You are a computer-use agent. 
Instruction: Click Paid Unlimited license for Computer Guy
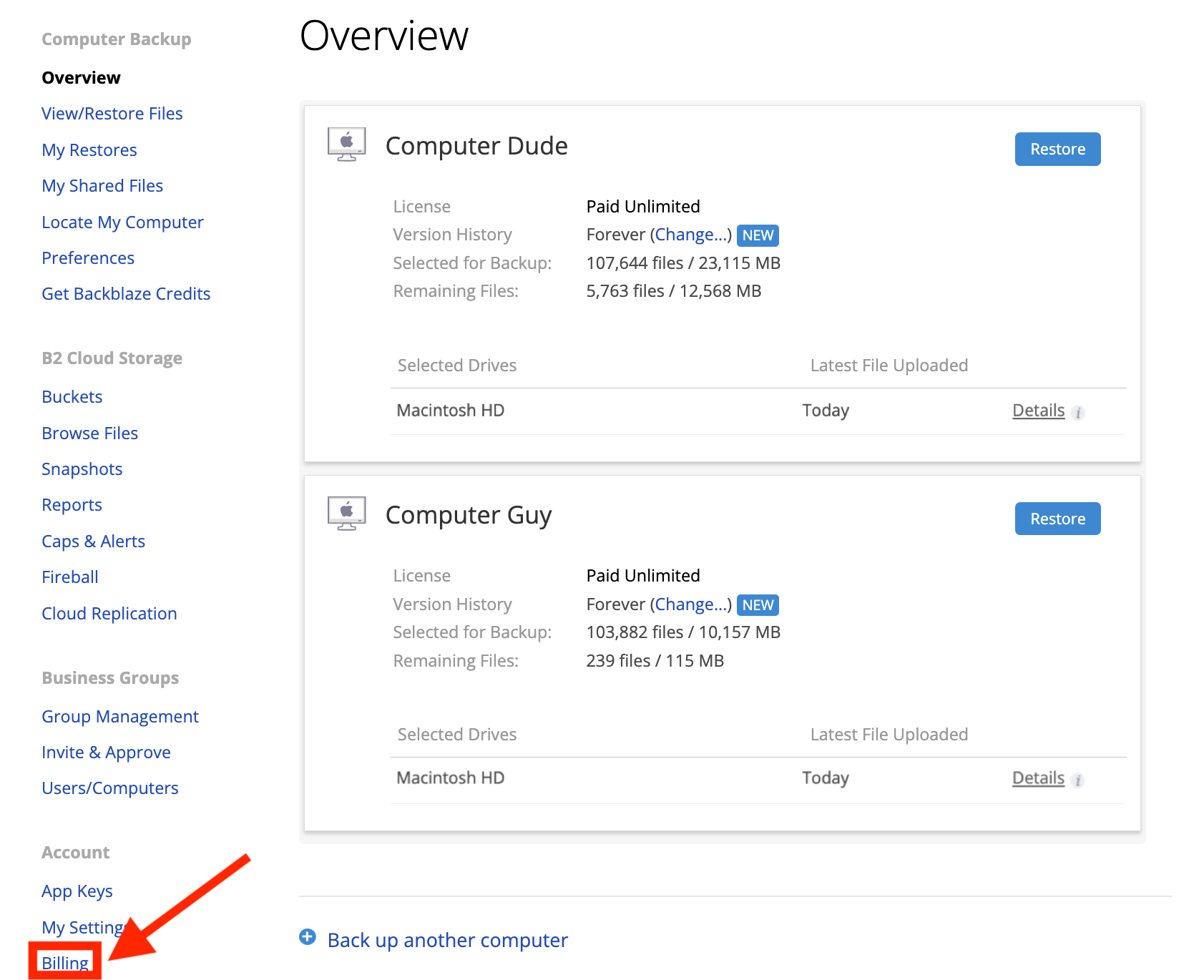tap(643, 576)
